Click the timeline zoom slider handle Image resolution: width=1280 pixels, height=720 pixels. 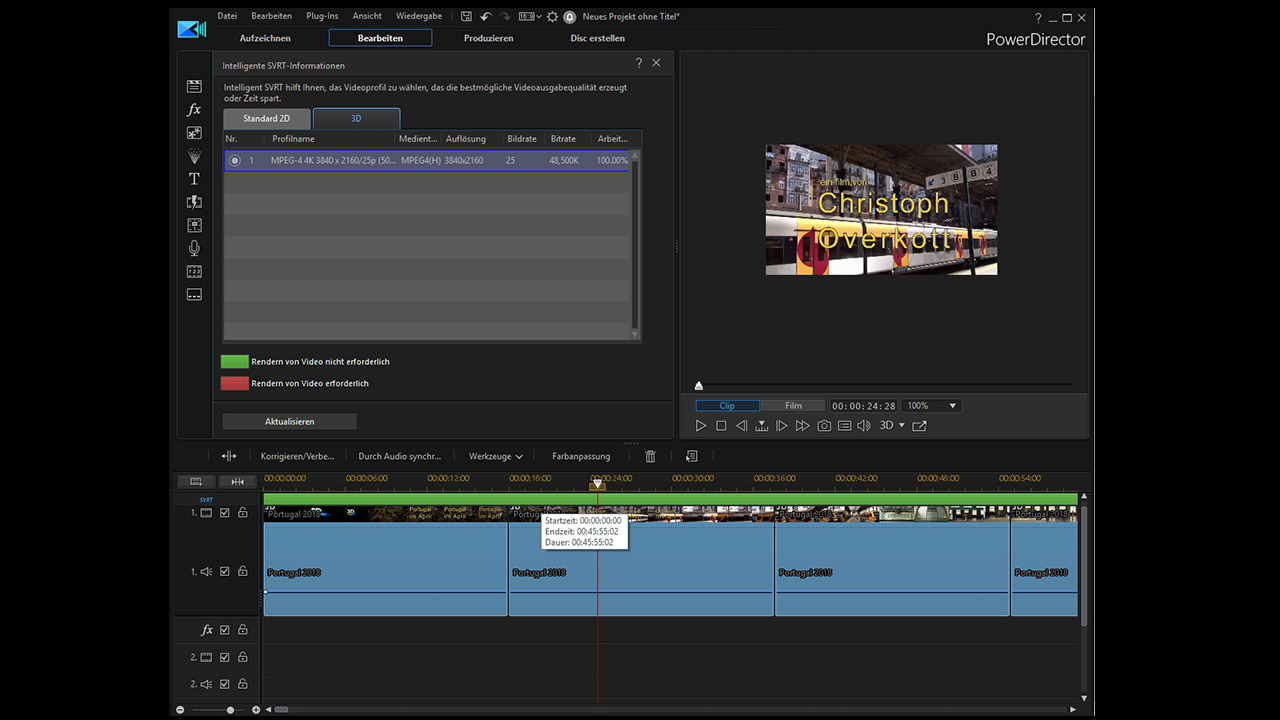pos(230,710)
